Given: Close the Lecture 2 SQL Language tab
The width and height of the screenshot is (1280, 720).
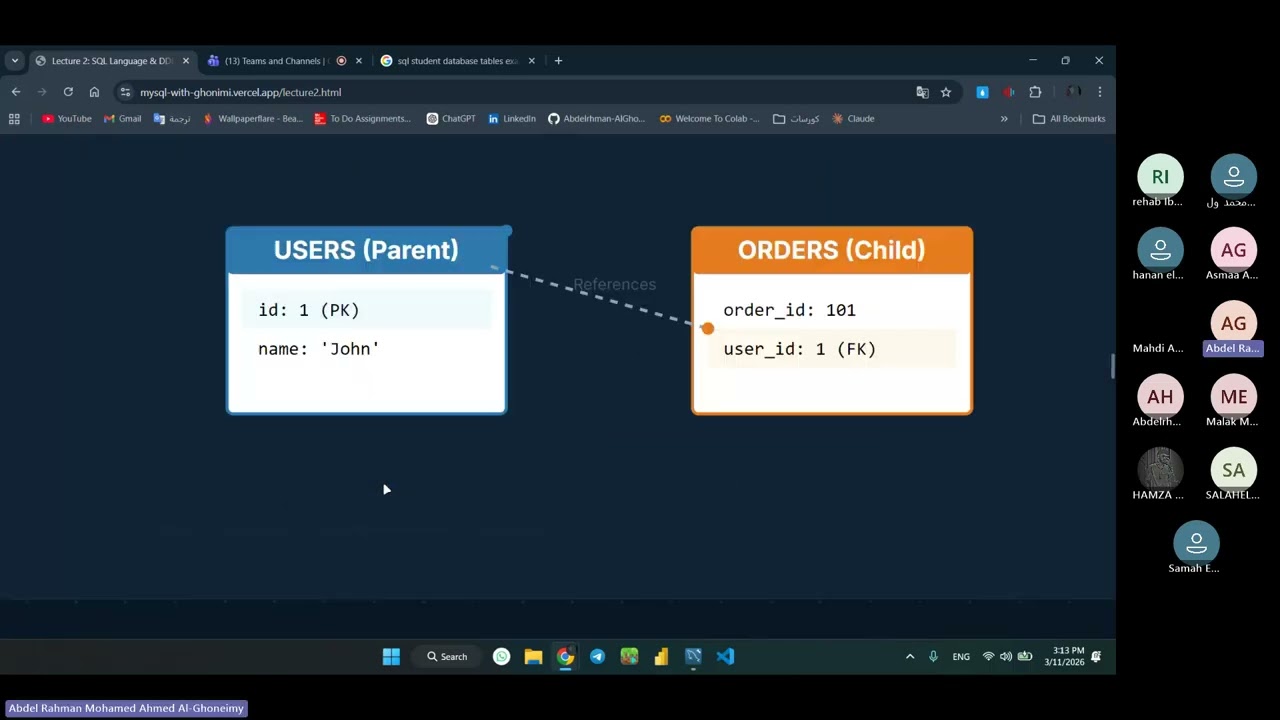Looking at the screenshot, I should (x=186, y=61).
